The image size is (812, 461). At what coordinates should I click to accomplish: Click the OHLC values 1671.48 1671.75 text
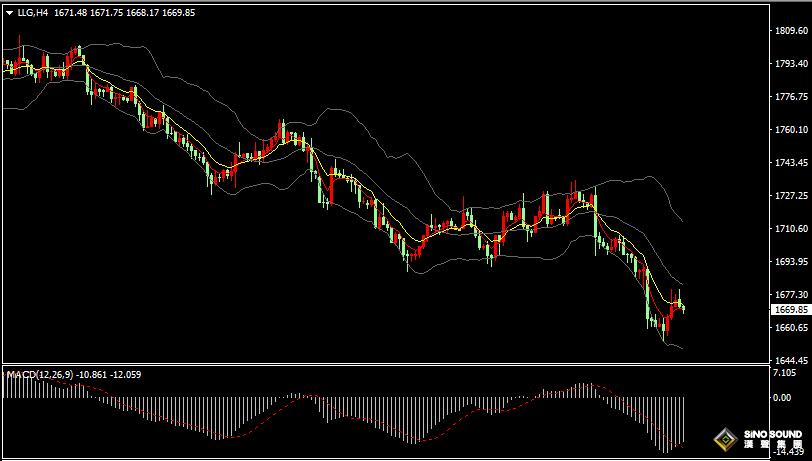tap(89, 13)
